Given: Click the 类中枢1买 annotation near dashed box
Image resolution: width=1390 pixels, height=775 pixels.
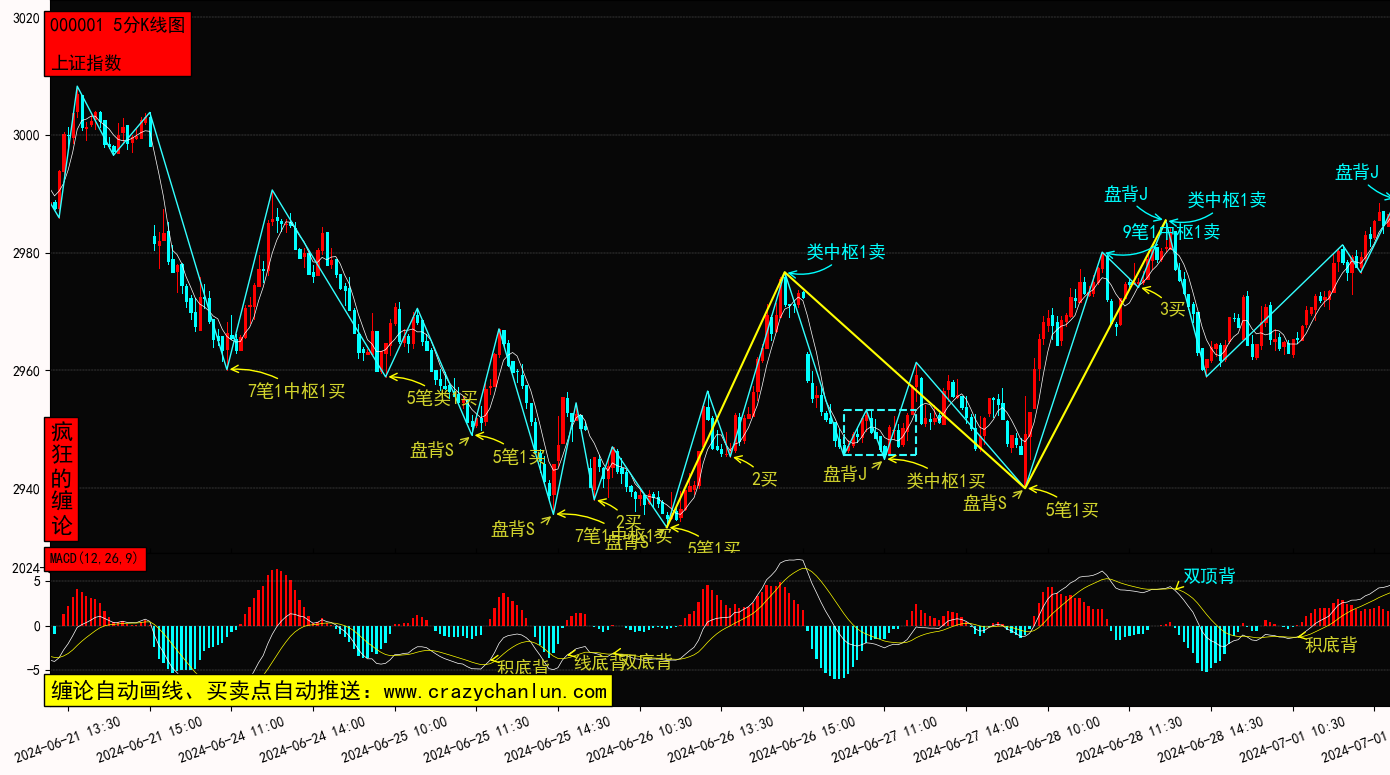Looking at the screenshot, I should [946, 481].
